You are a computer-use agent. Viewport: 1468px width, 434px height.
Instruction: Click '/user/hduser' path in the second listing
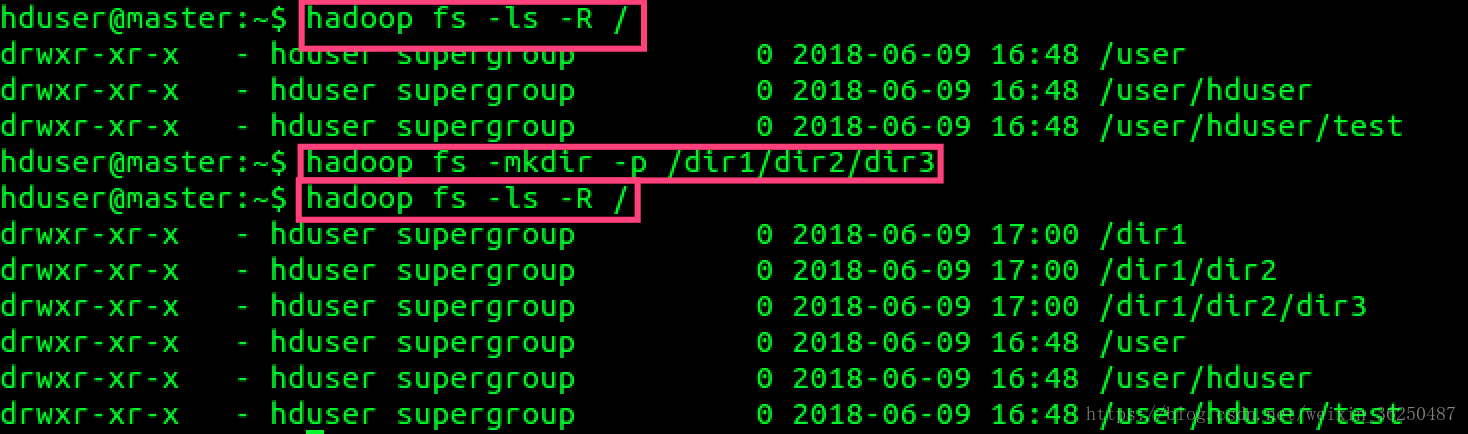tap(1205, 379)
